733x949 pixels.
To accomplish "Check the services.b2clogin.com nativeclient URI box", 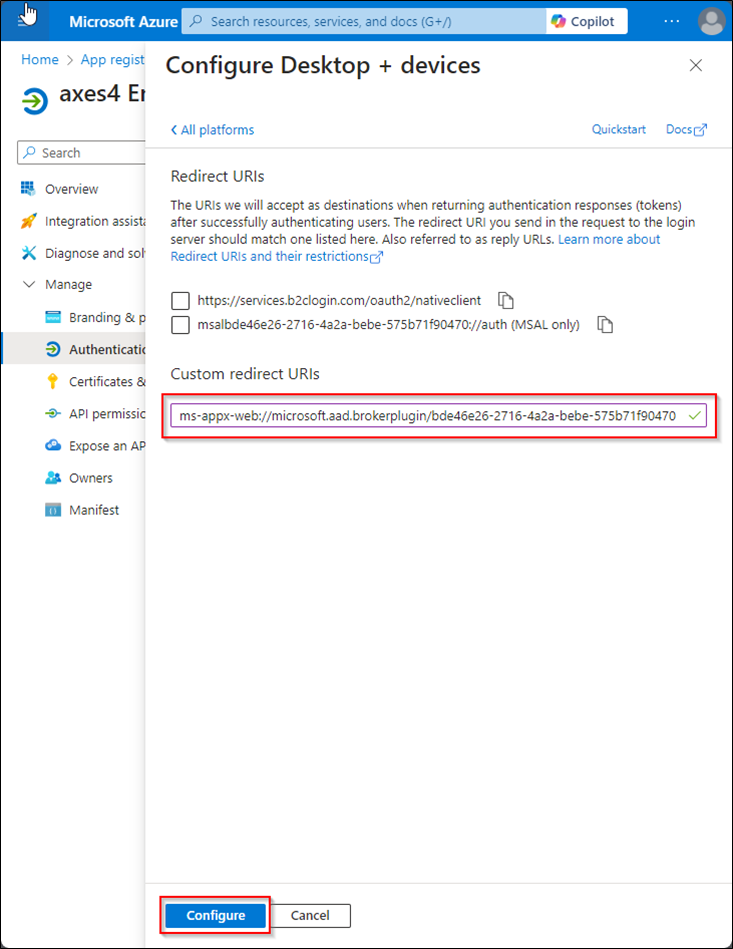I will click(x=180, y=300).
